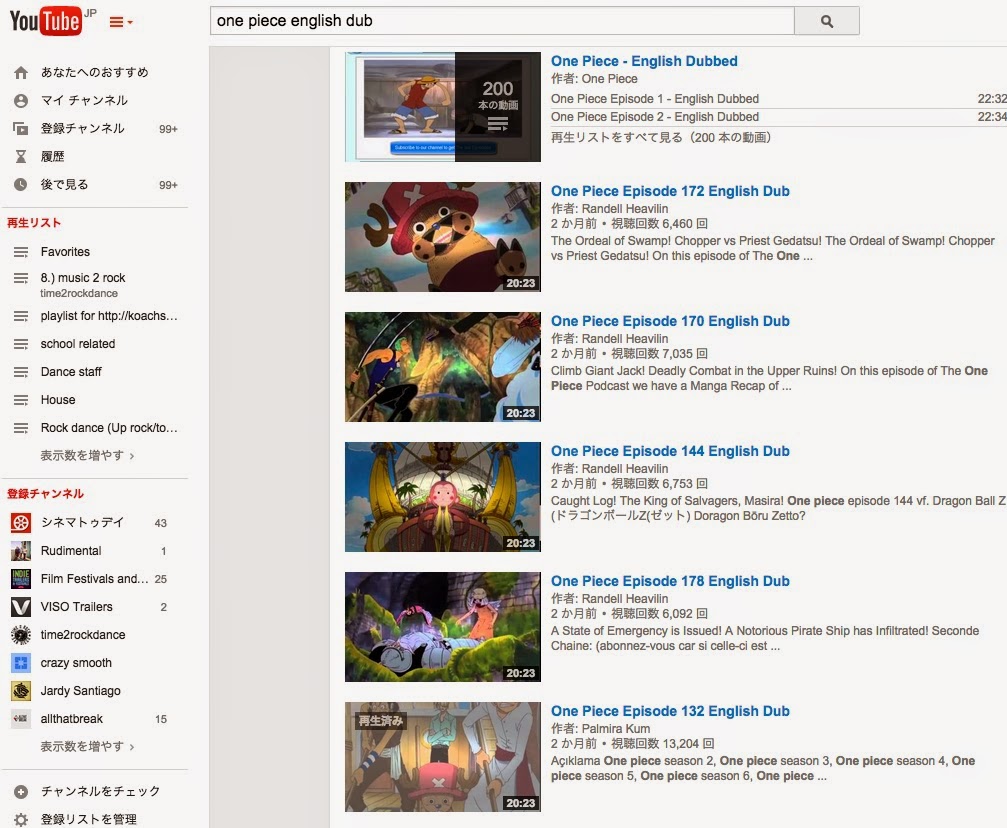Open the allthatbreak channel
The image size is (1007, 828).
tap(71, 719)
